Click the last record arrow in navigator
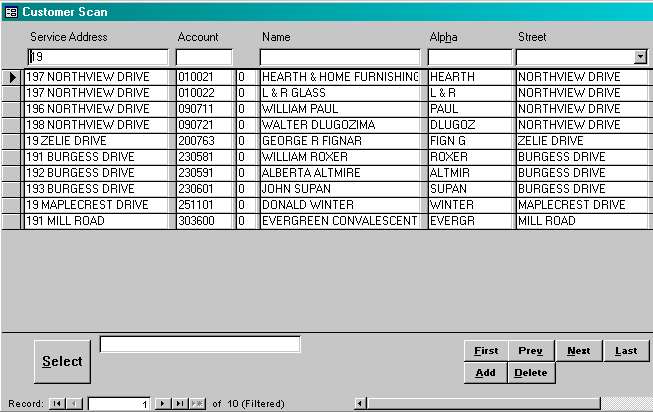This screenshot has width=653, height=412. [180, 403]
